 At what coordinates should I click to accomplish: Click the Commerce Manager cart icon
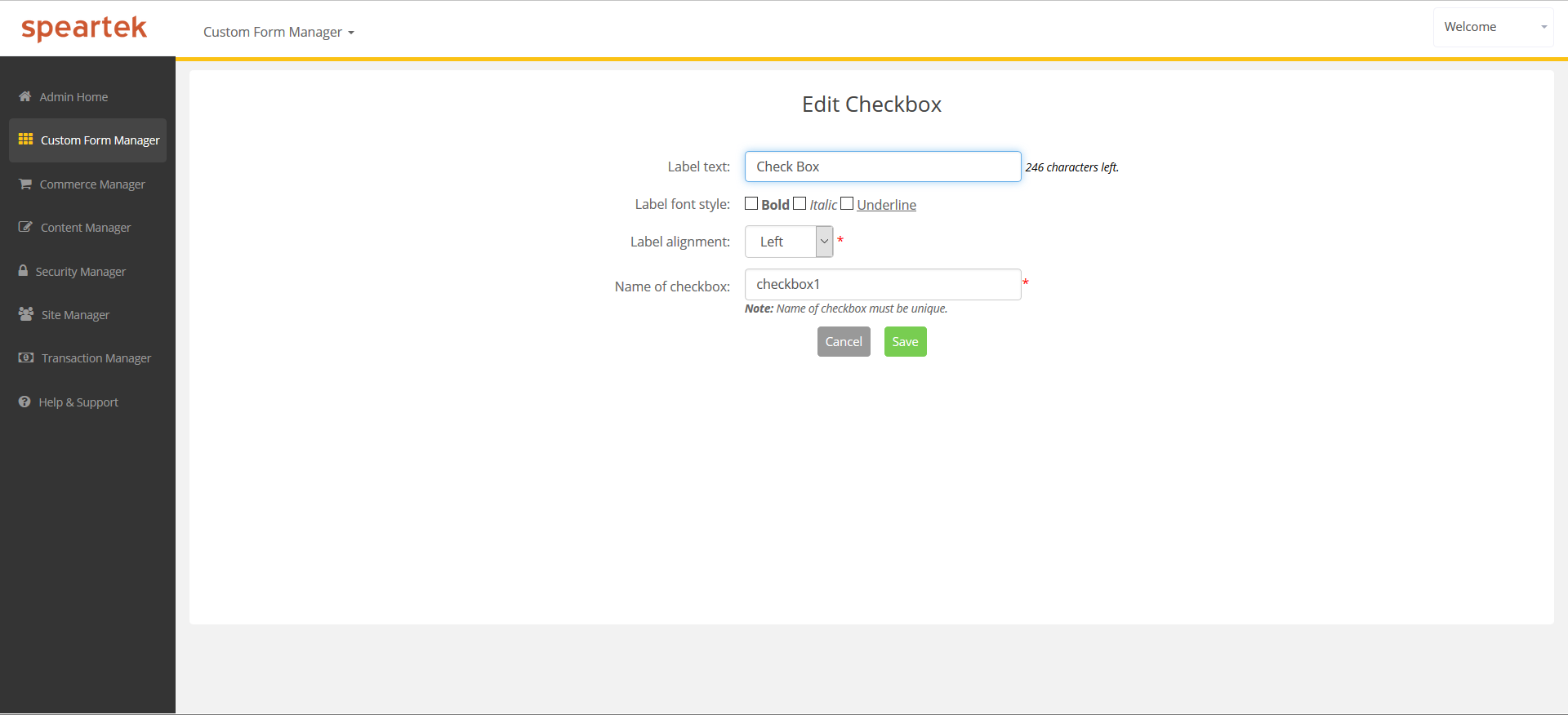25,184
